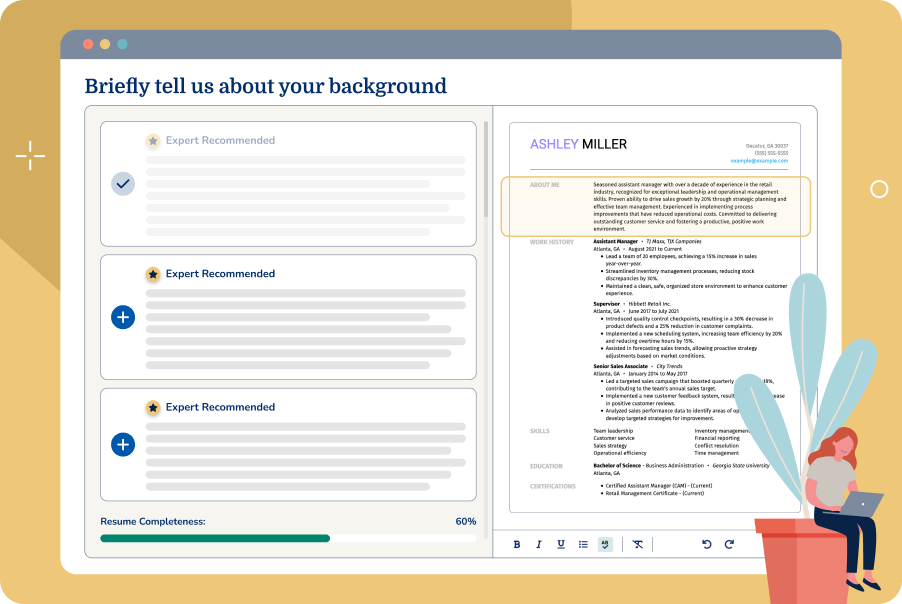Underline text using the U icon

[x=560, y=544]
